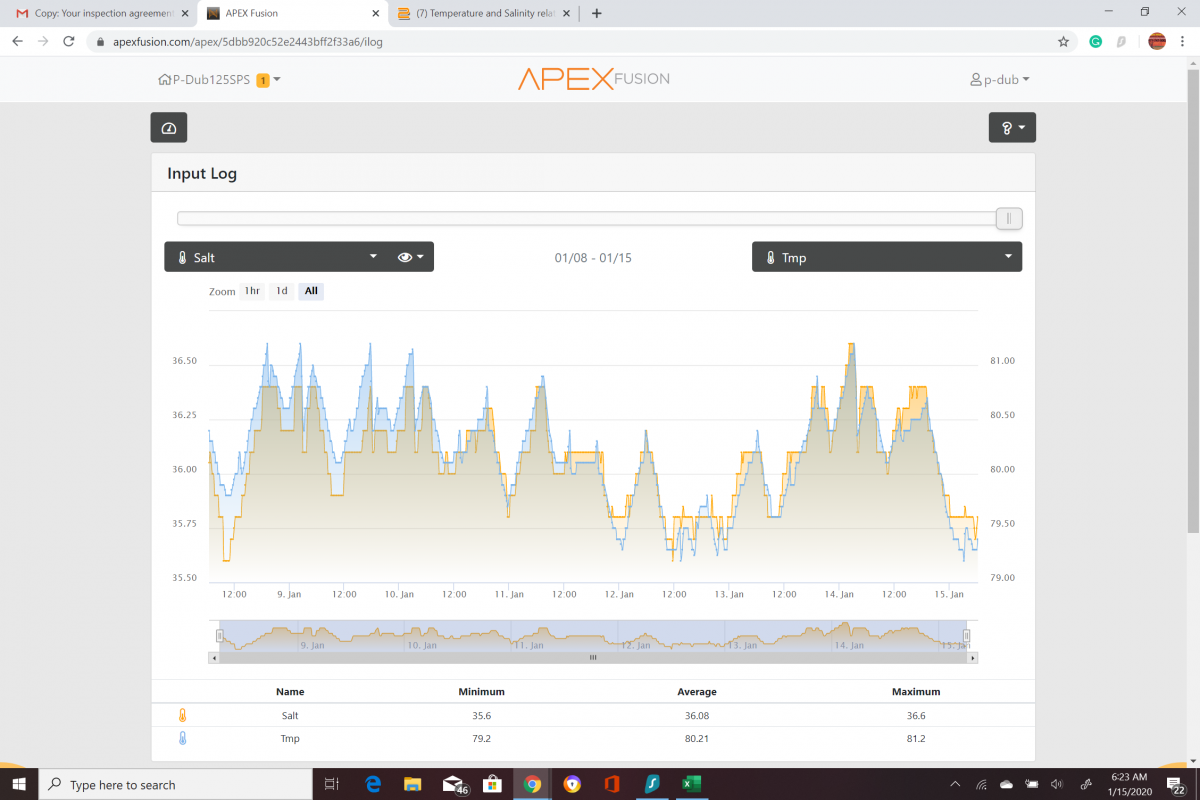Click the Salt row name in table
This screenshot has width=1200, height=800.
click(x=290, y=716)
